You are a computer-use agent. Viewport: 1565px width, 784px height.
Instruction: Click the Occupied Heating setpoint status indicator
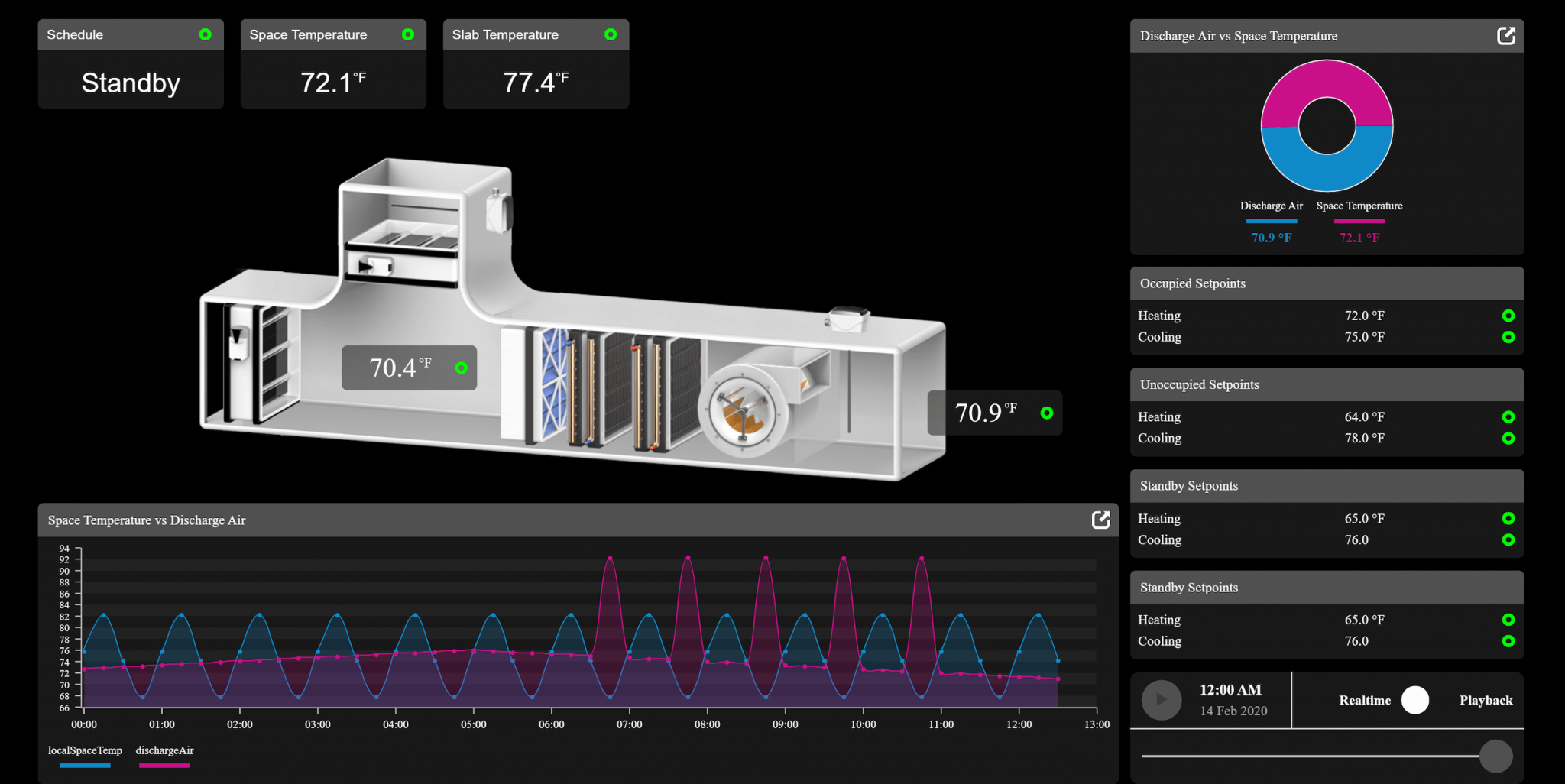(x=1508, y=315)
